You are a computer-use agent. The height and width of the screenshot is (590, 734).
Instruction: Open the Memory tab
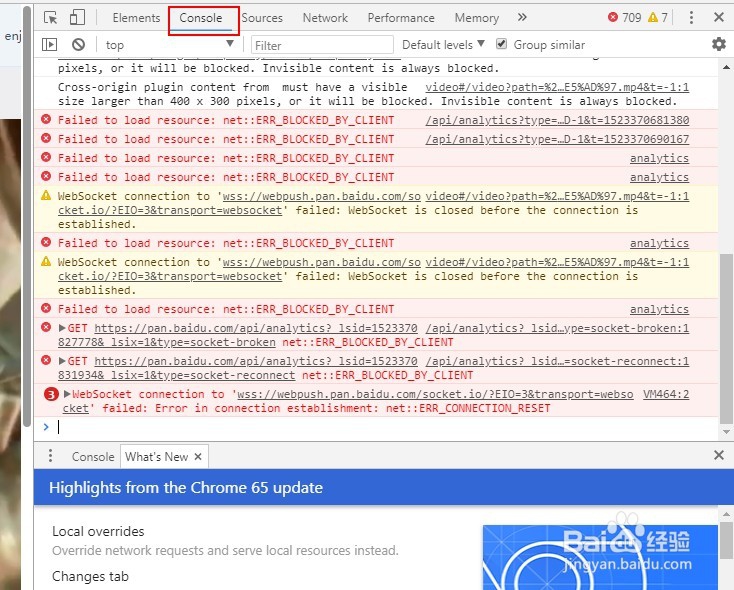point(477,18)
